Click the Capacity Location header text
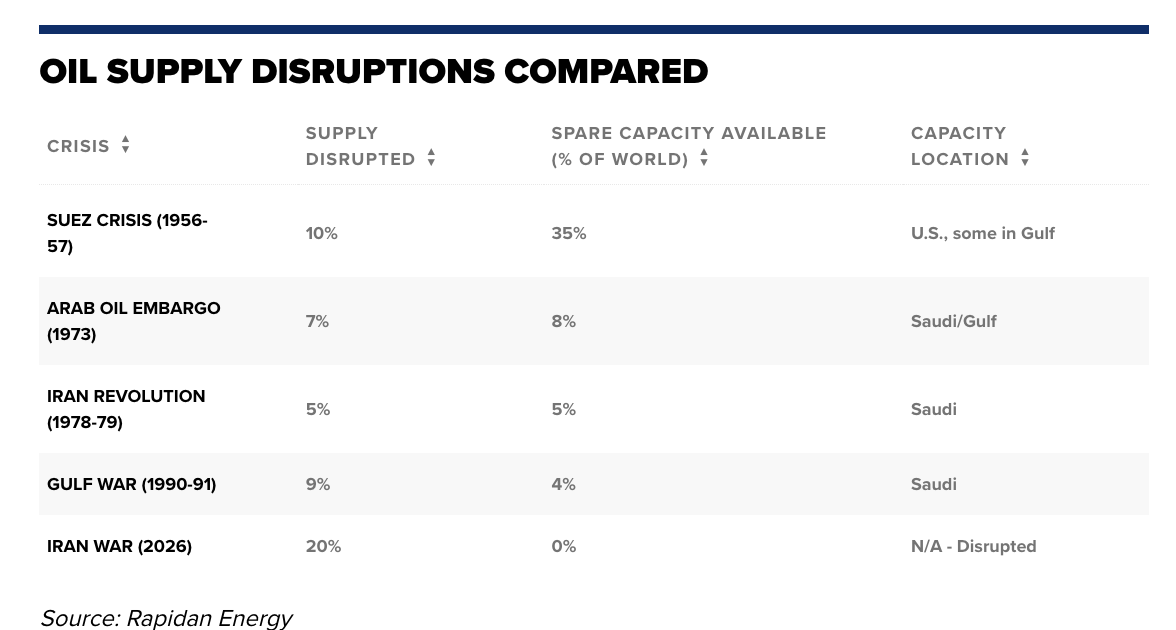Image resolution: width=1176 pixels, height=630 pixels. (x=959, y=146)
